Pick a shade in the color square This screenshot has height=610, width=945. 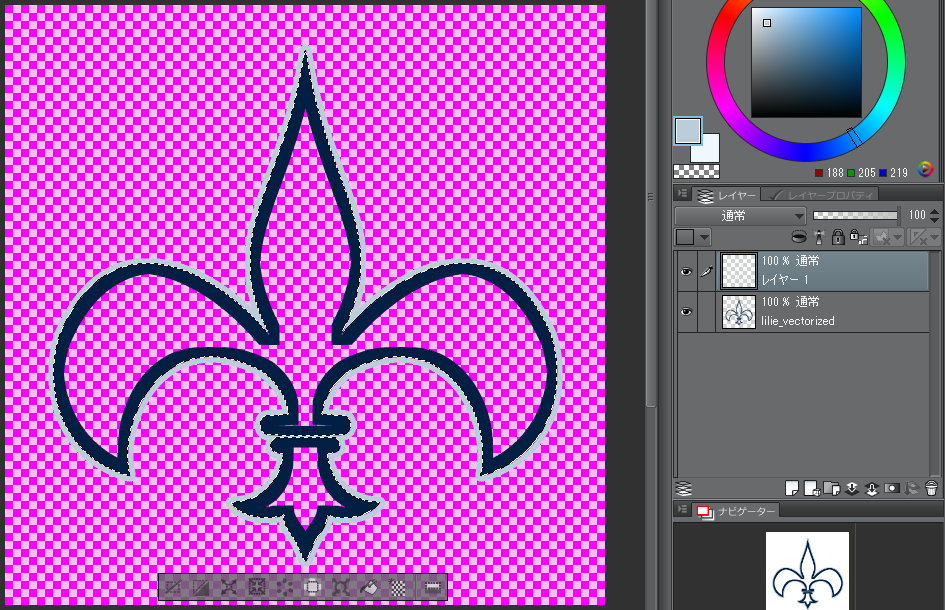(806, 62)
